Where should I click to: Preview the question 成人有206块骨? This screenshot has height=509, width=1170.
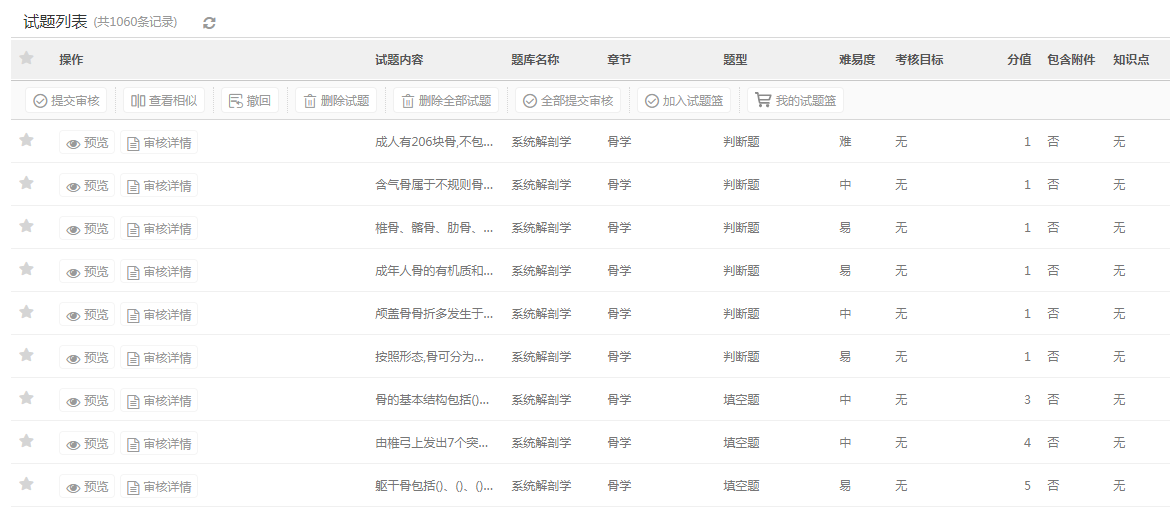(x=87, y=143)
